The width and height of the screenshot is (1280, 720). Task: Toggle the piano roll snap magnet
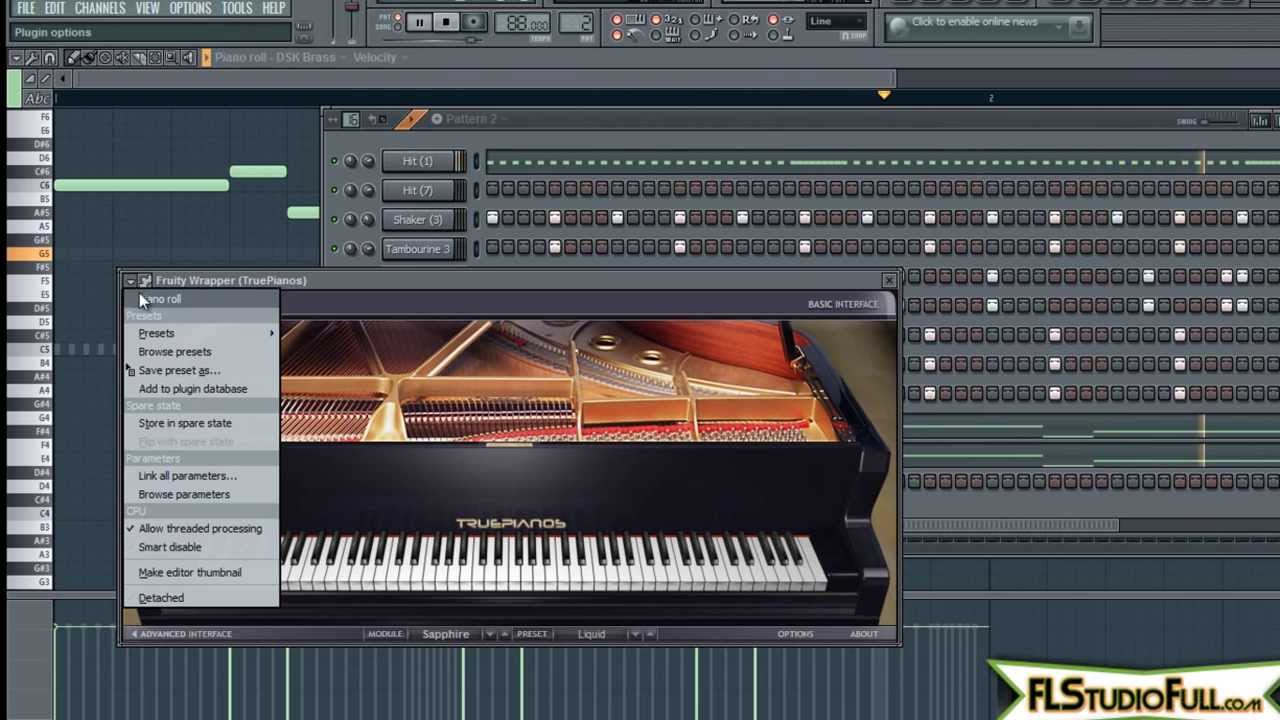[49, 58]
